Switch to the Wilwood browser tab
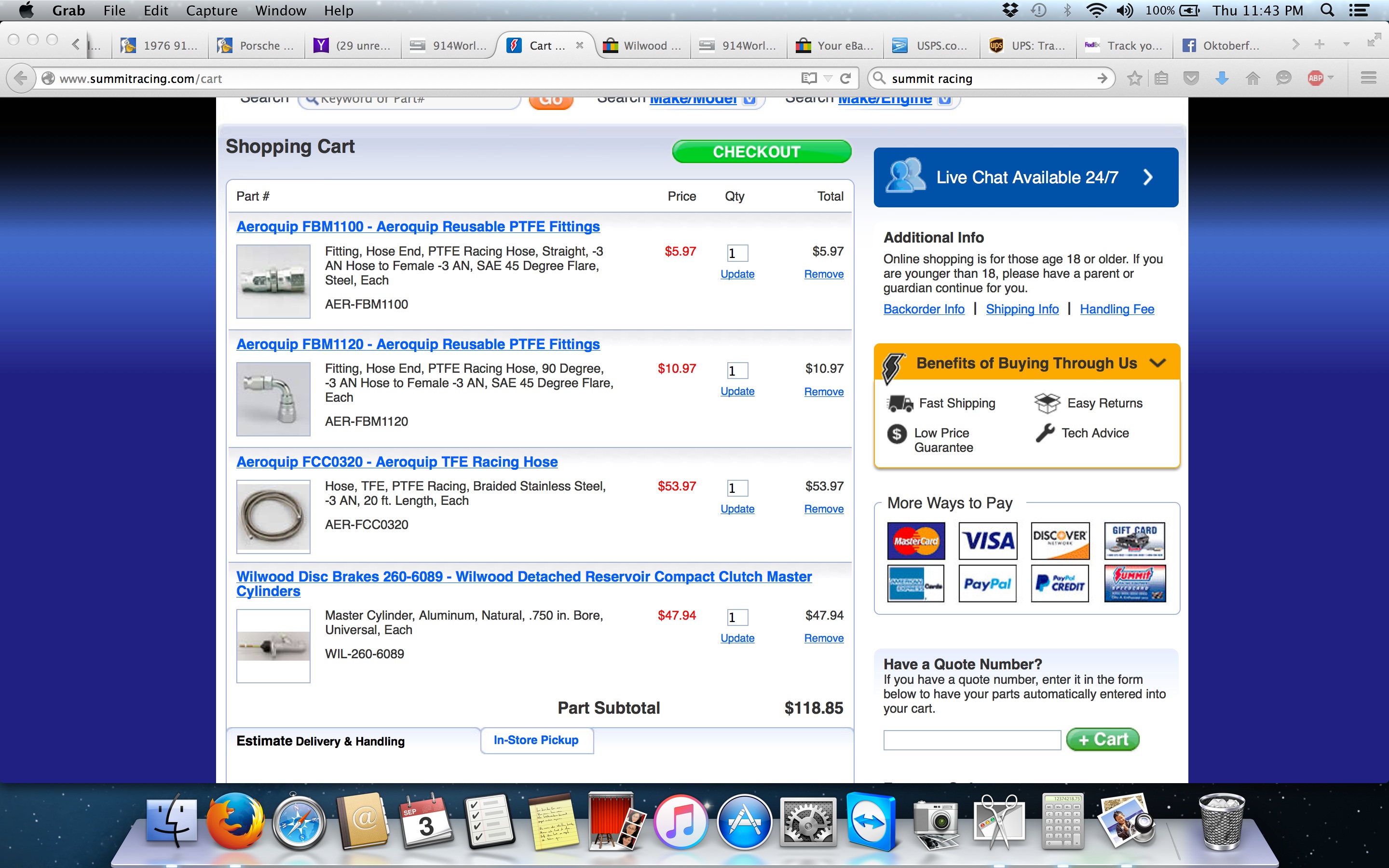This screenshot has height=868, width=1389. point(644,45)
